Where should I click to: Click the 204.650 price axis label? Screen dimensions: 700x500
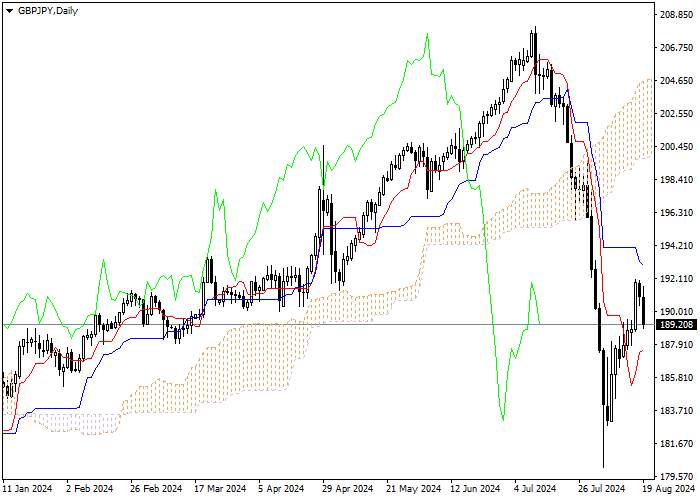tap(677, 81)
